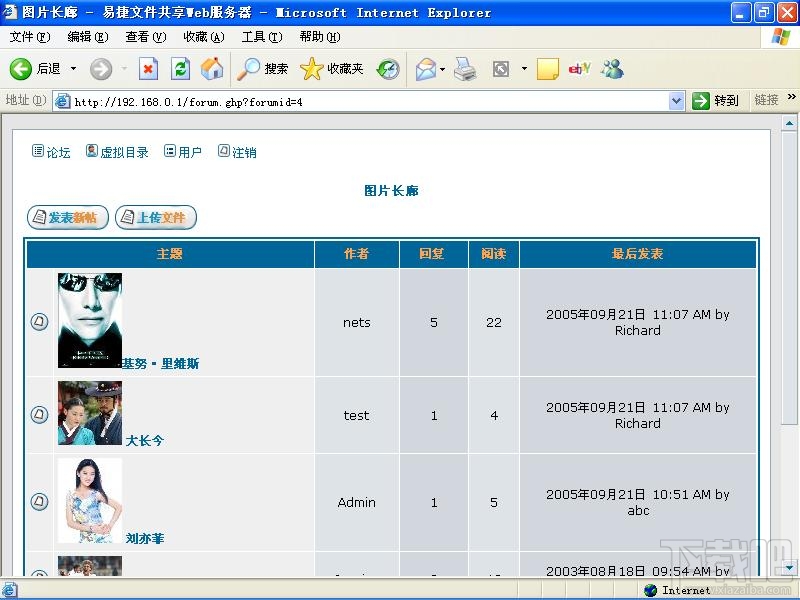
Task: Open the 基努·里维斯 topic link
Action: [161, 364]
